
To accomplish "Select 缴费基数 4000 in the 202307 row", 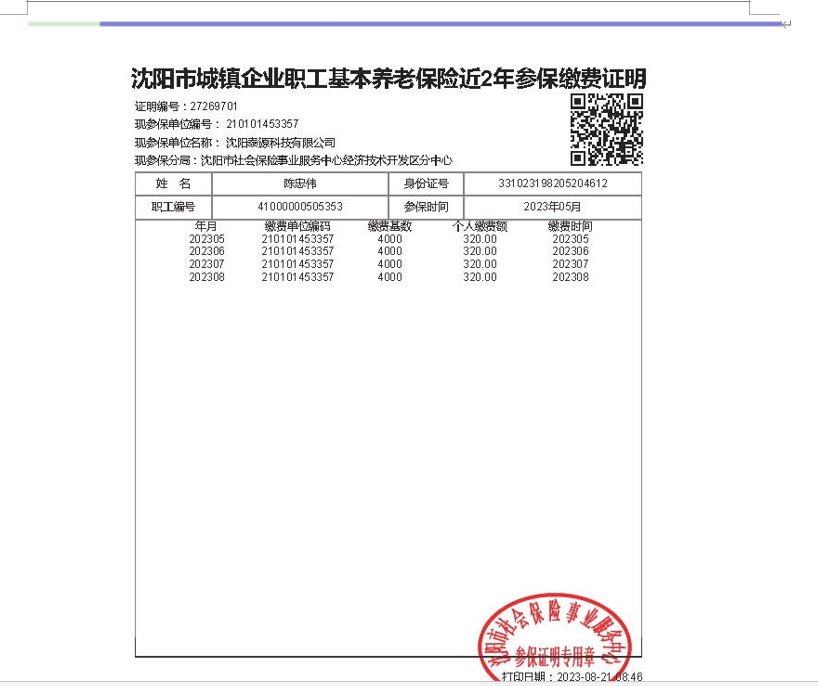I will [x=390, y=264].
